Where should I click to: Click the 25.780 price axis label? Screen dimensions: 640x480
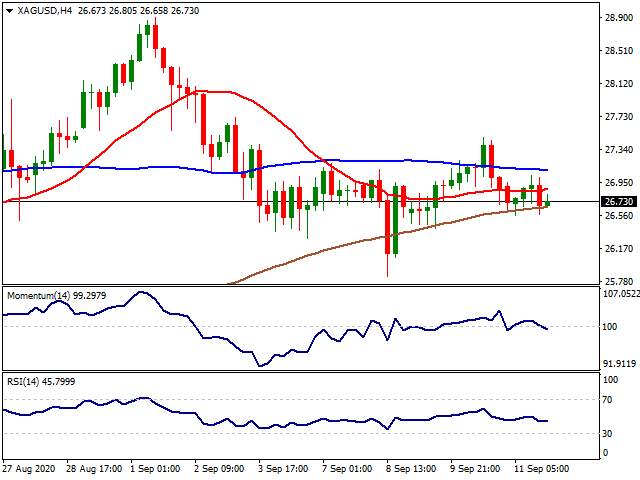618,282
